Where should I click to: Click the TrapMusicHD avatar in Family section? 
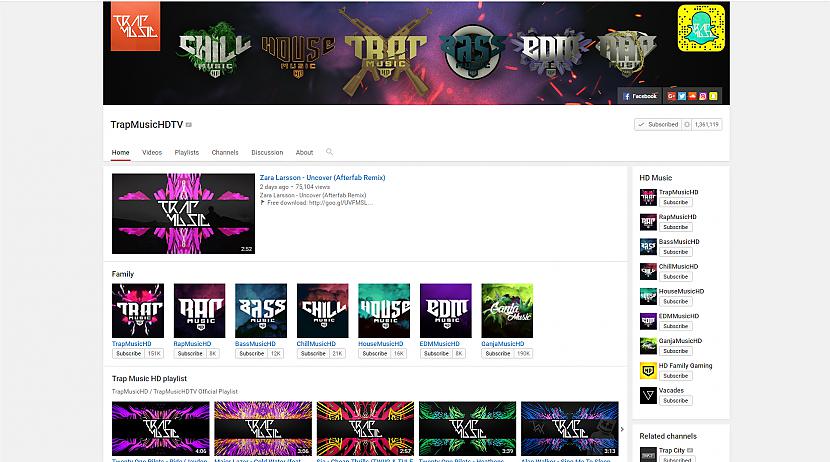pos(138,311)
